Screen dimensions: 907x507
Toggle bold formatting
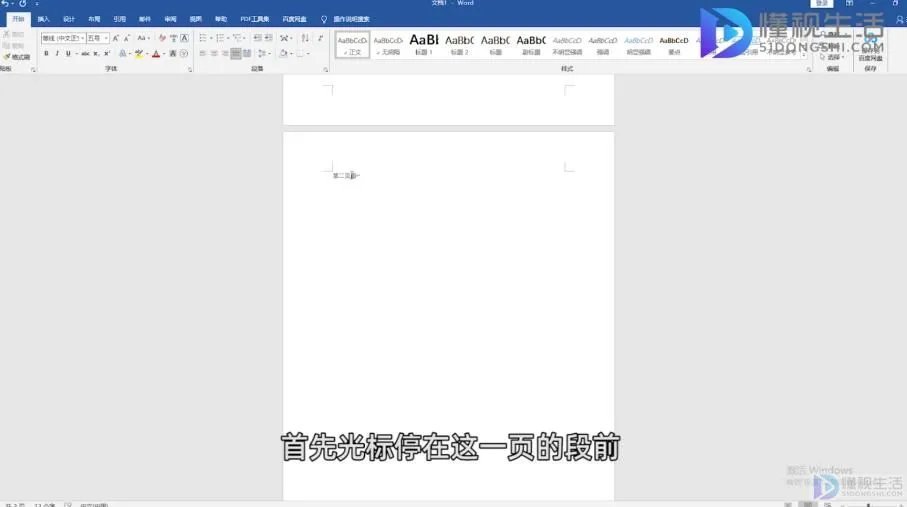tap(46, 53)
